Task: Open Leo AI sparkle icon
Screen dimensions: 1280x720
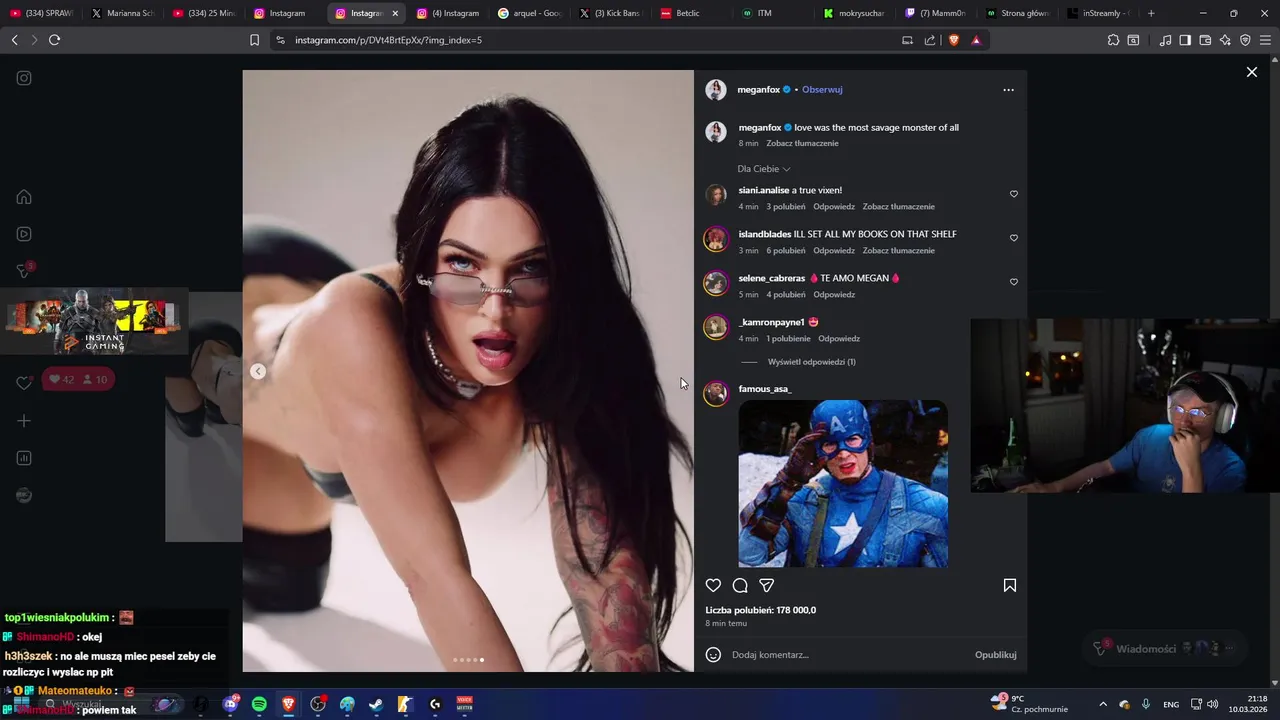Action: pyautogui.click(x=1225, y=40)
